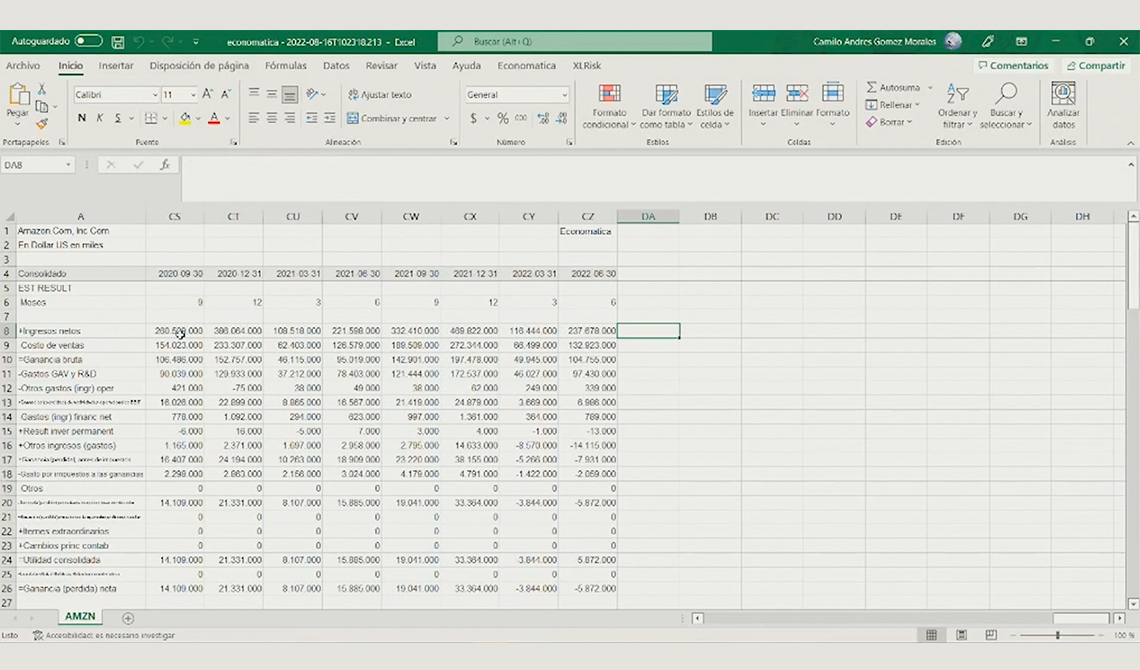Toggle bottom align button
The image size is (1140, 670).
pos(289,94)
